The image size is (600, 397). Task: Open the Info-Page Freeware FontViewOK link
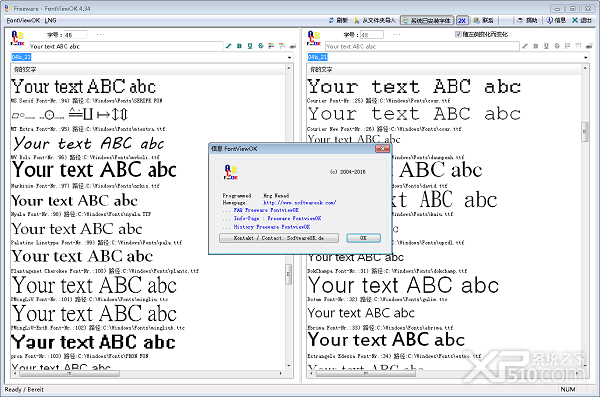pyautogui.click(x=277, y=218)
